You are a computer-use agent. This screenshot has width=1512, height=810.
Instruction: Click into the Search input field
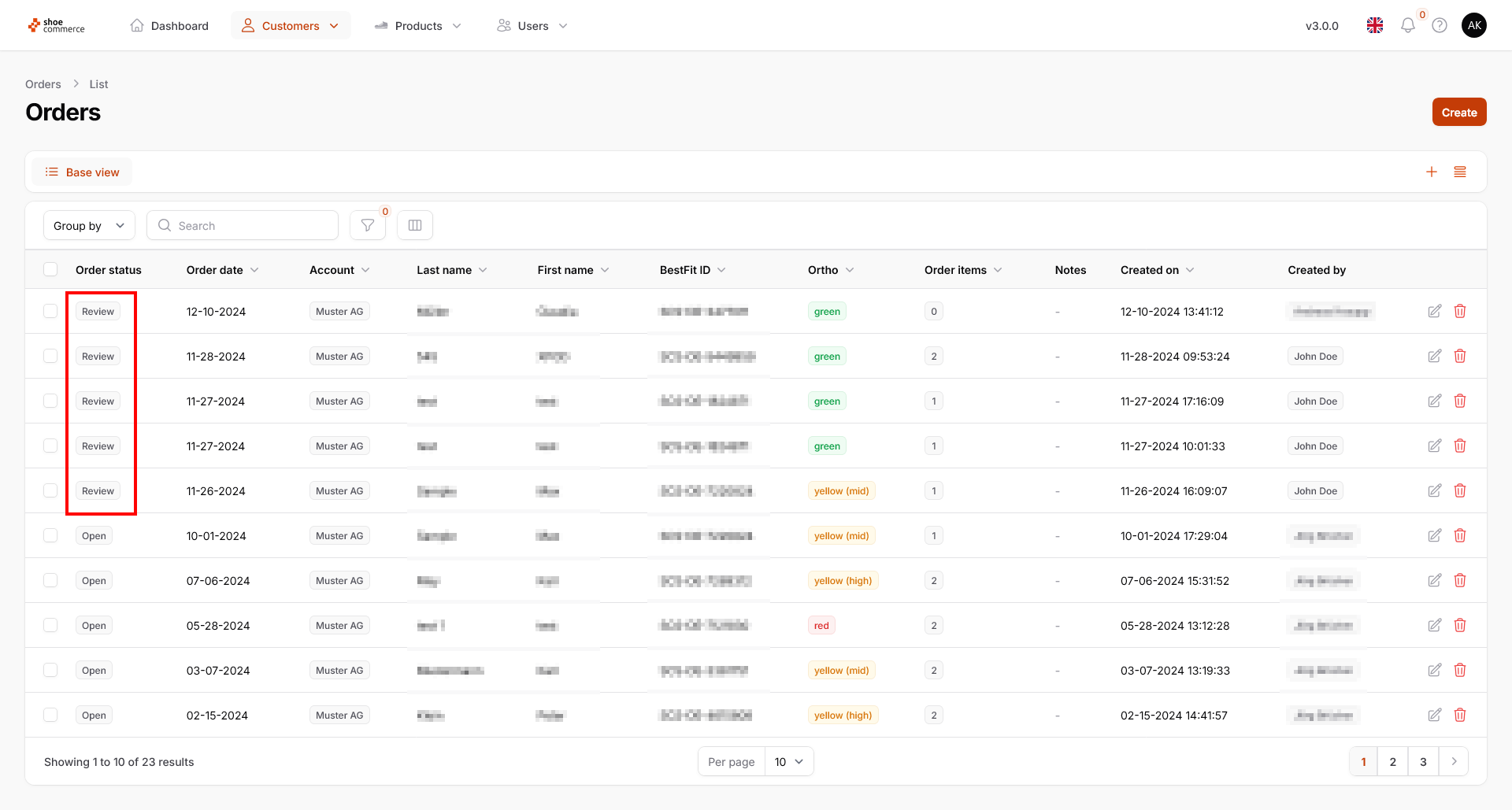tap(243, 226)
